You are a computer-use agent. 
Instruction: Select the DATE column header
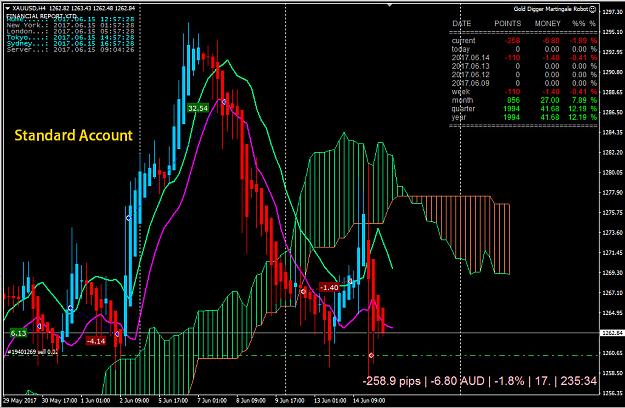[462, 24]
